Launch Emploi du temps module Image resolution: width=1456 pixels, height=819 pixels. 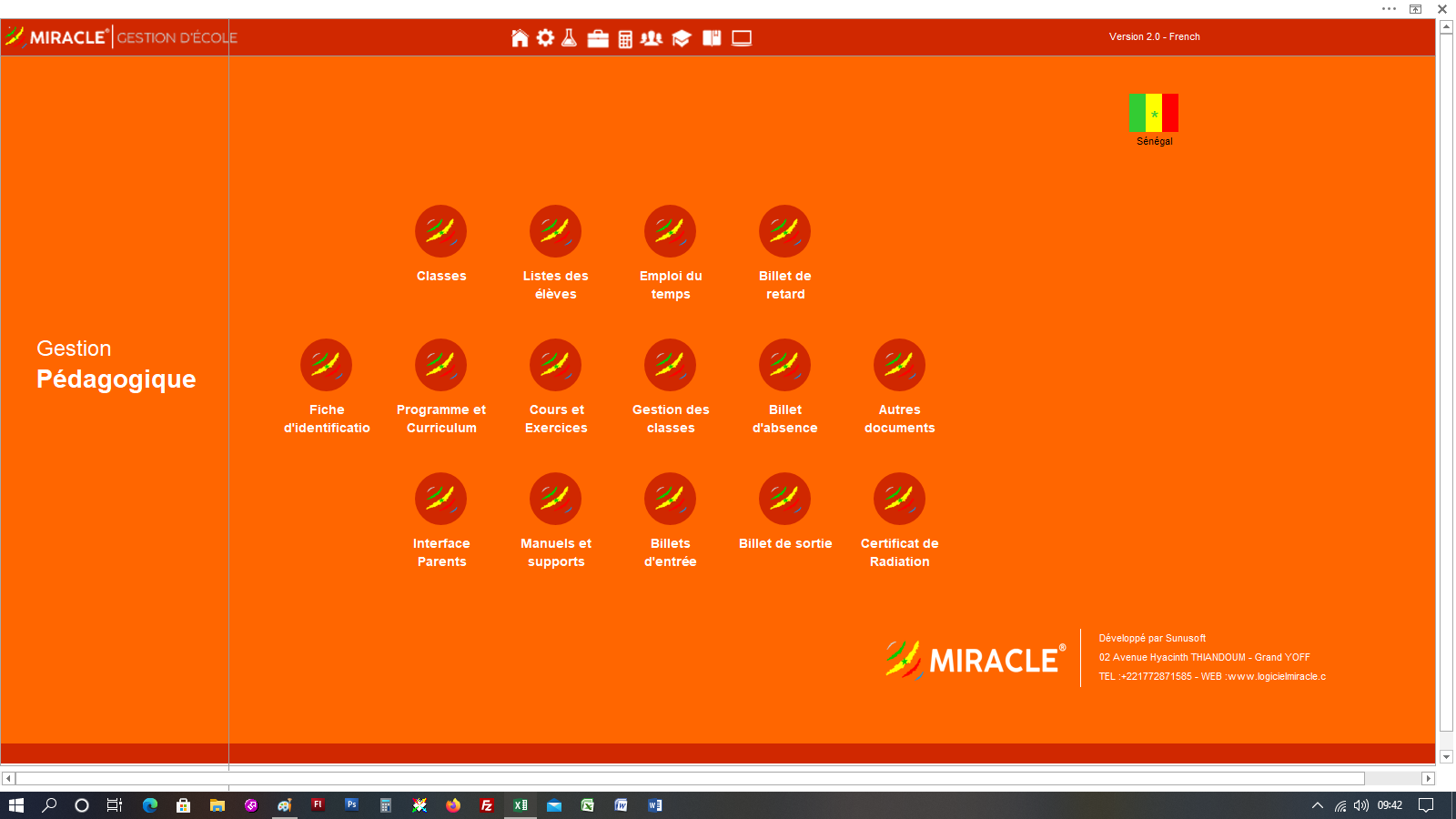click(670, 231)
